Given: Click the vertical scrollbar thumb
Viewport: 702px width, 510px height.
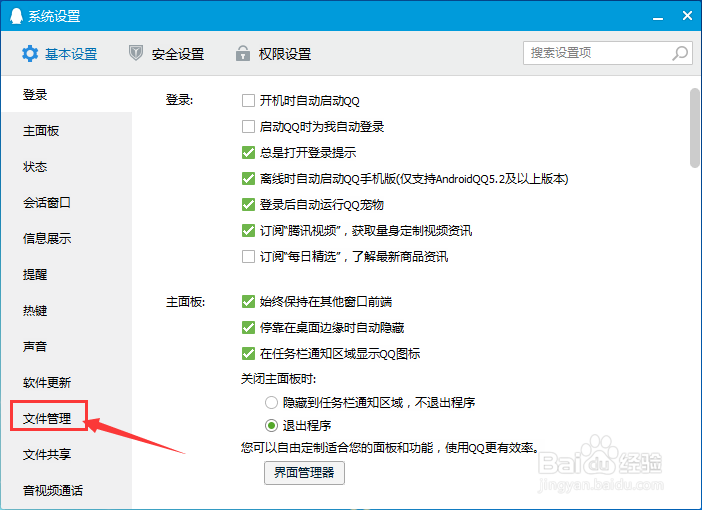Looking at the screenshot, I should (694, 128).
